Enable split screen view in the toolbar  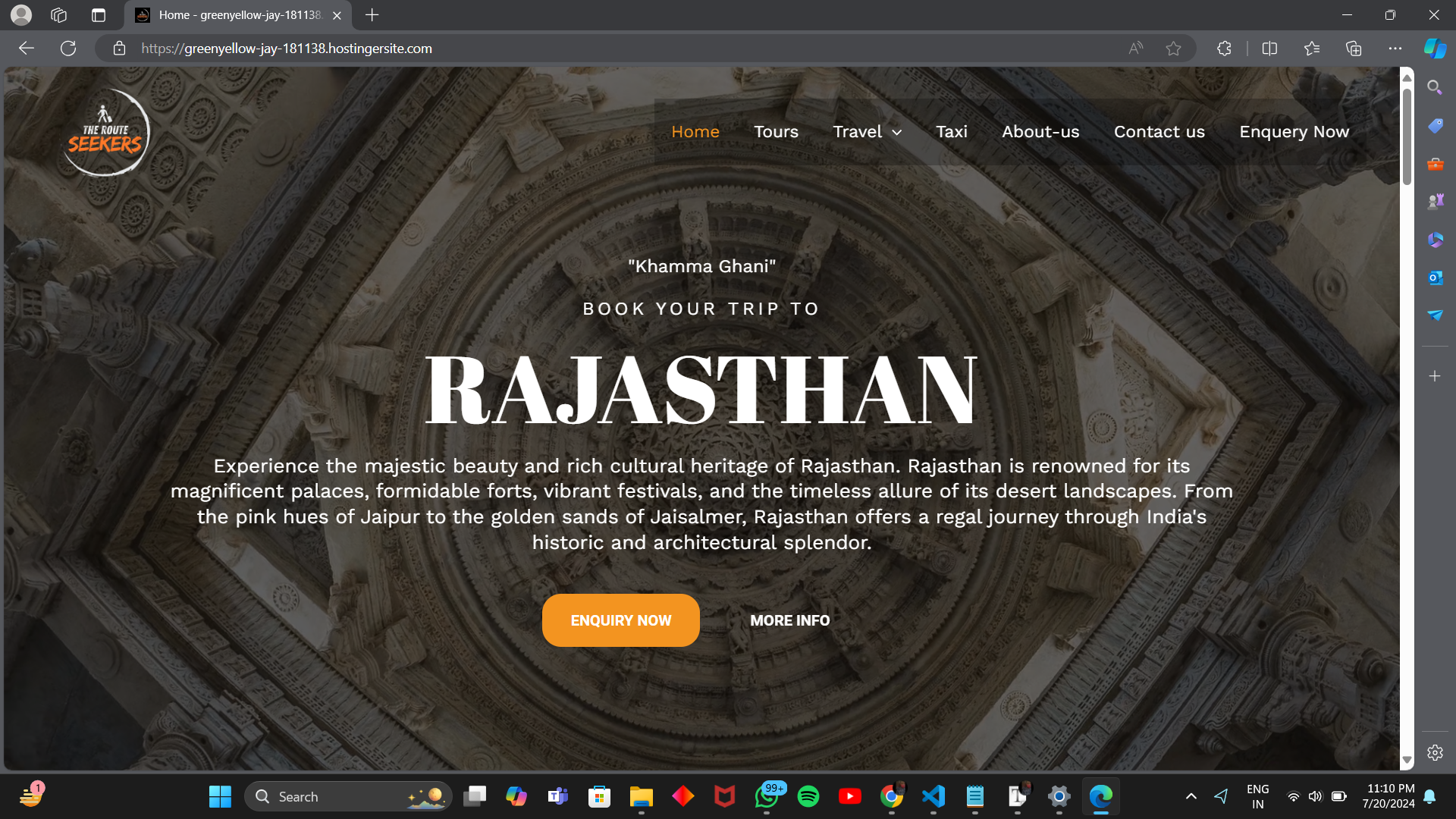pos(1269,48)
